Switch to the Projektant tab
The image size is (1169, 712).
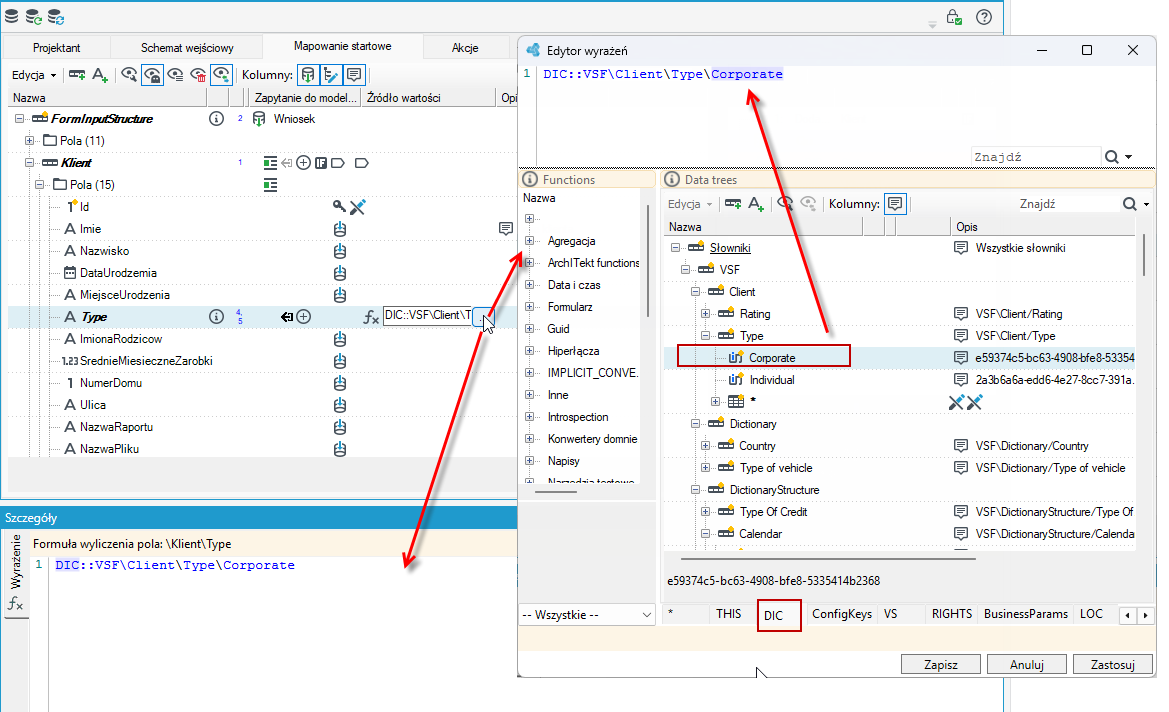(57, 47)
